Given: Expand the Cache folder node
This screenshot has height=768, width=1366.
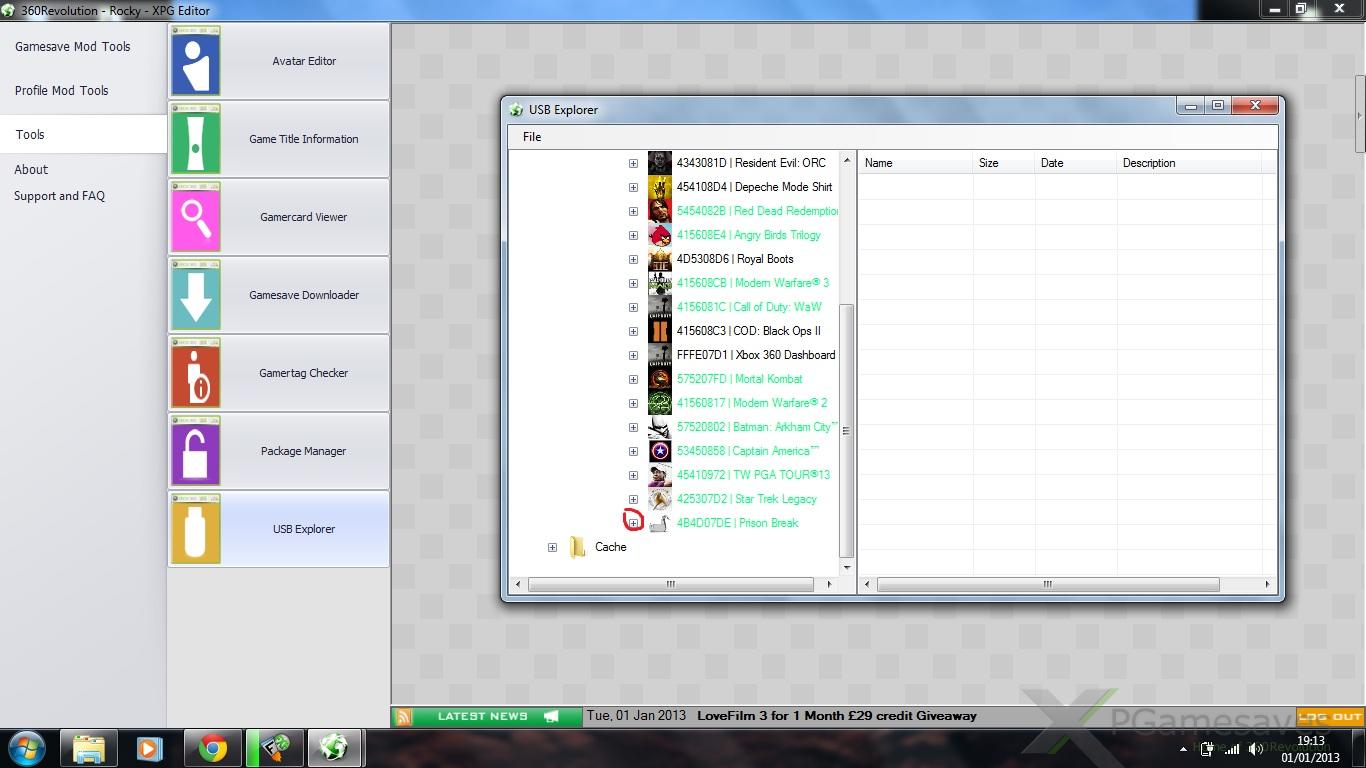Looking at the screenshot, I should pyautogui.click(x=552, y=547).
